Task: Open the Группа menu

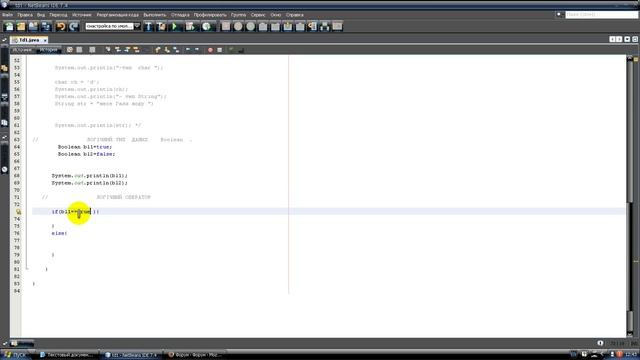Action: click(x=238, y=15)
